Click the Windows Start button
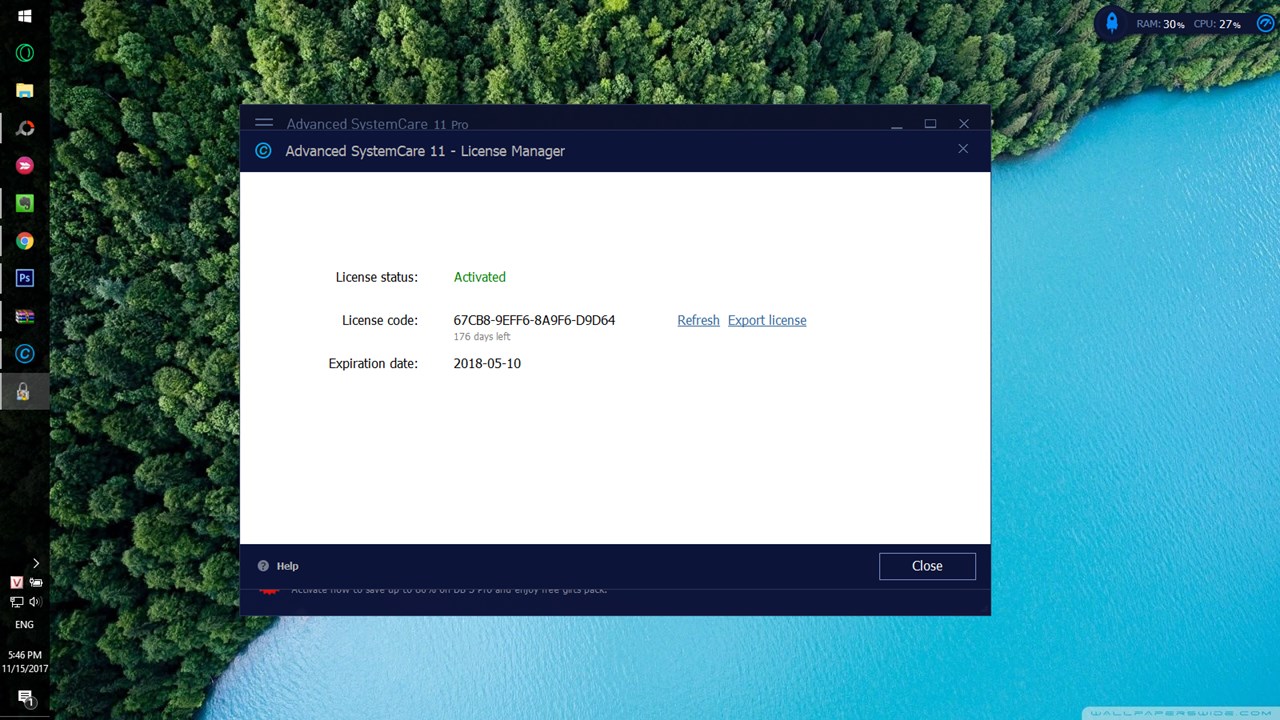1280x720 pixels. click(x=25, y=16)
